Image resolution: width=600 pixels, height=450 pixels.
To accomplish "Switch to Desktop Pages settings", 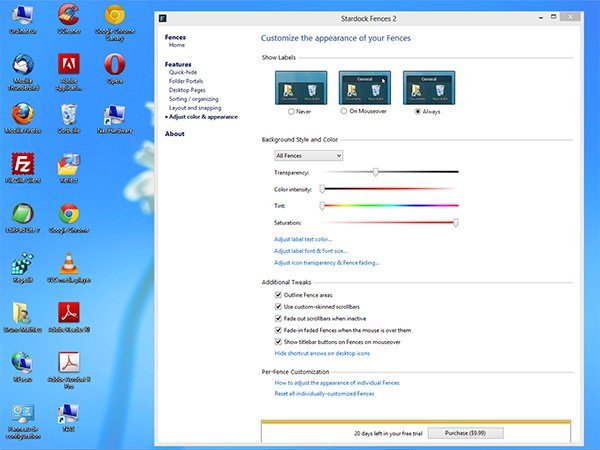I will (187, 90).
